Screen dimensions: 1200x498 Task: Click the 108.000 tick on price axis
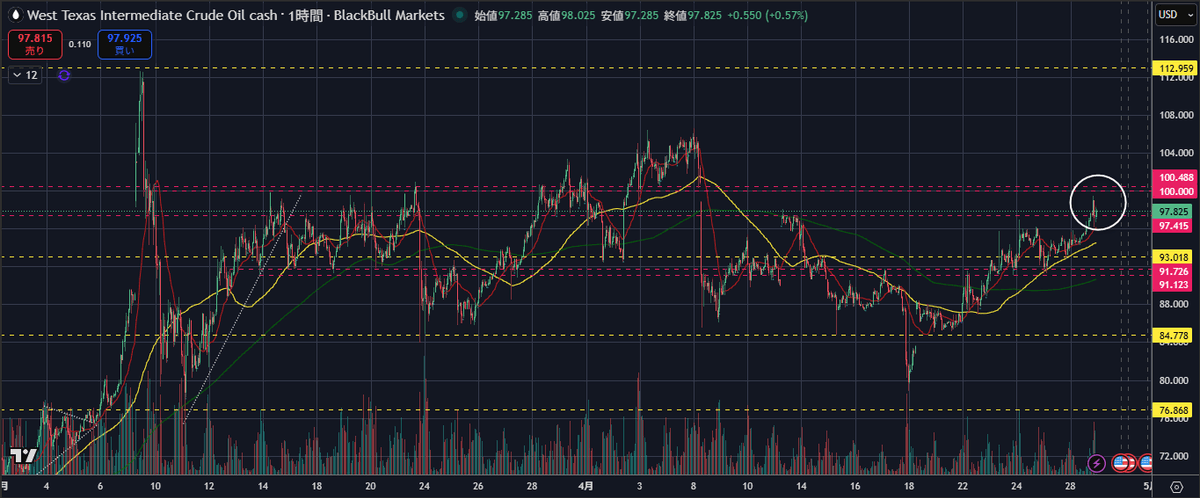pyautogui.click(x=1175, y=115)
